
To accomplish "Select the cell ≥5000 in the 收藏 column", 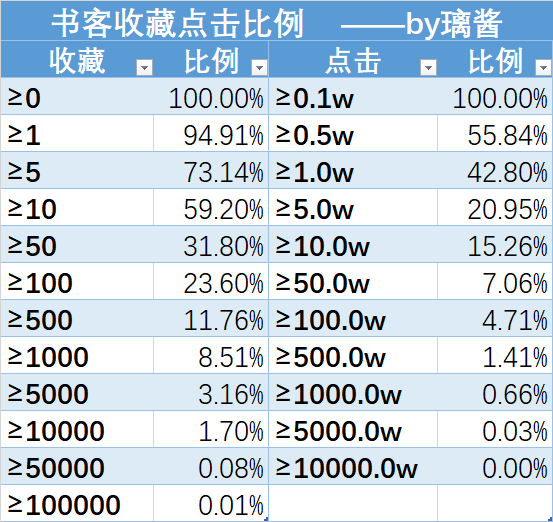I will tap(77, 393).
